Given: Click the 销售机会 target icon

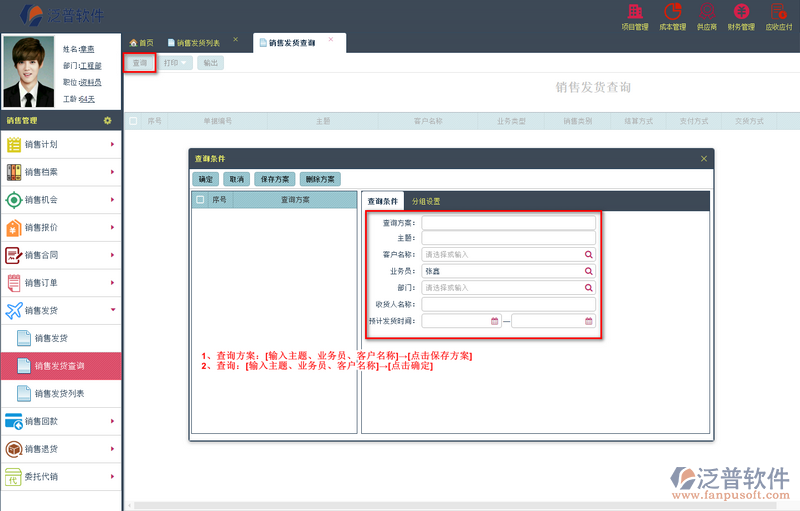Looking at the screenshot, I should point(14,199).
